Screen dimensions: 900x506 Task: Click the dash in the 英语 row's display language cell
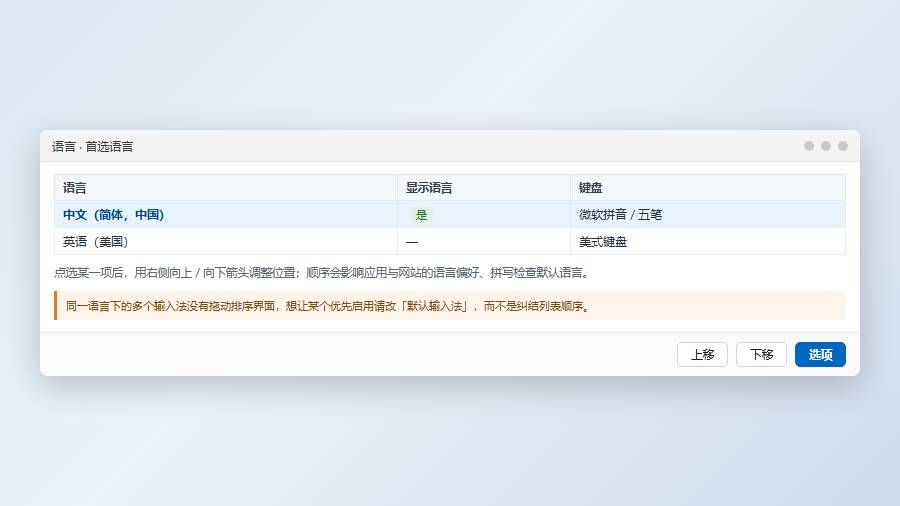pyautogui.click(x=412, y=242)
